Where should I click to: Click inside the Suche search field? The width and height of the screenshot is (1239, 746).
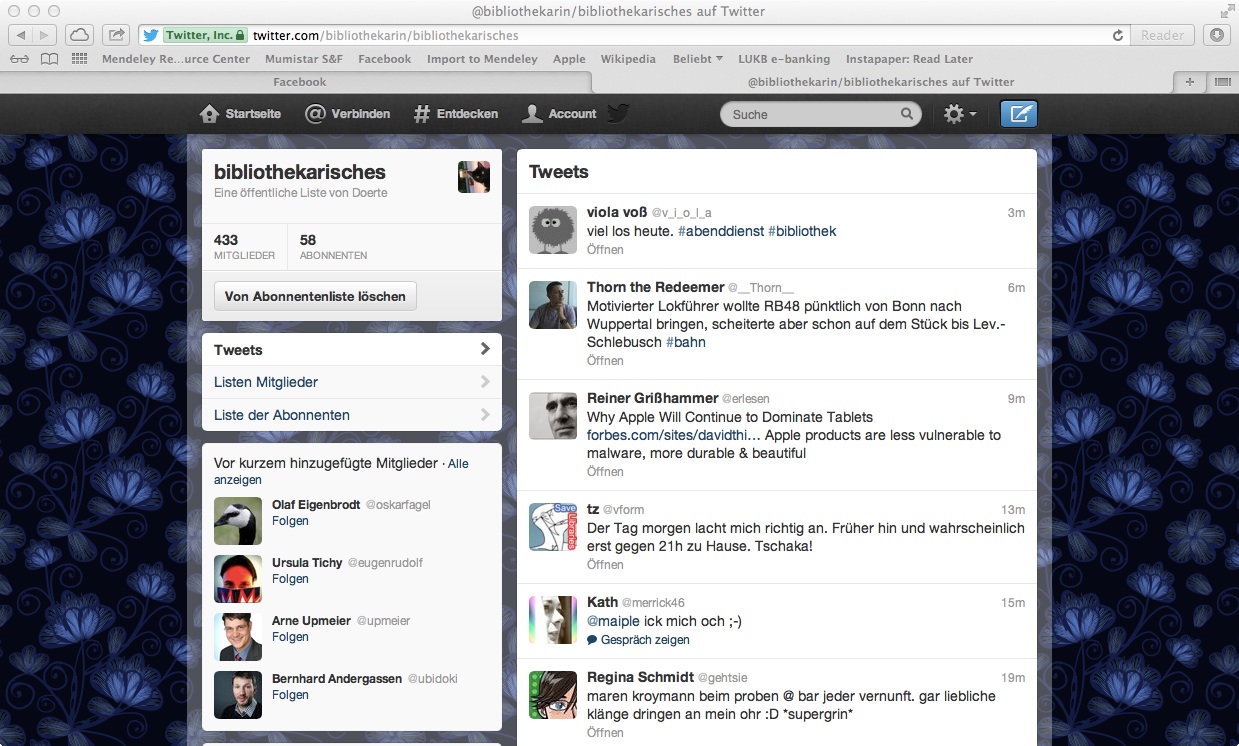click(x=810, y=114)
